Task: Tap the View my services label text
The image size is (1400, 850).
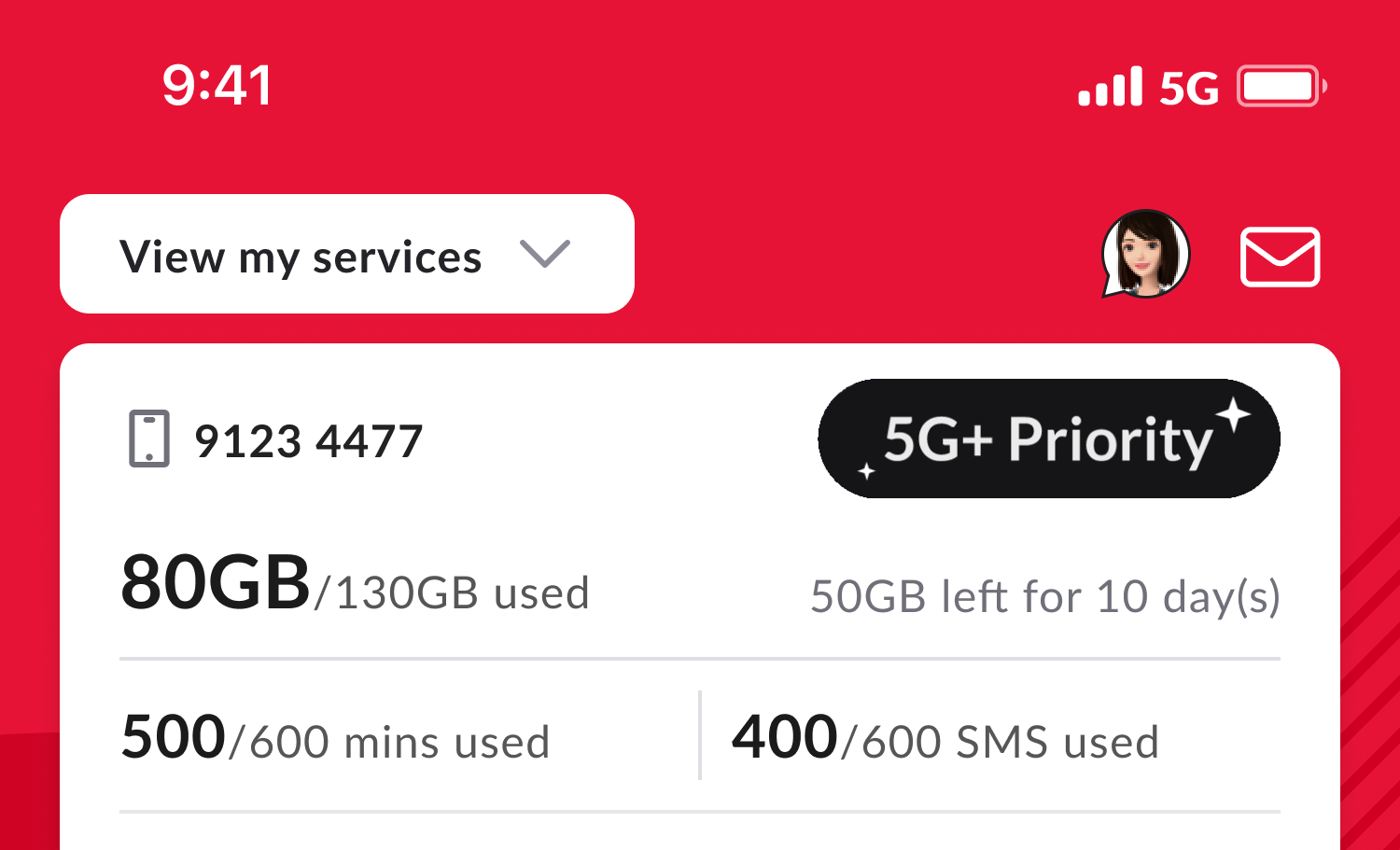Action: coord(301,258)
